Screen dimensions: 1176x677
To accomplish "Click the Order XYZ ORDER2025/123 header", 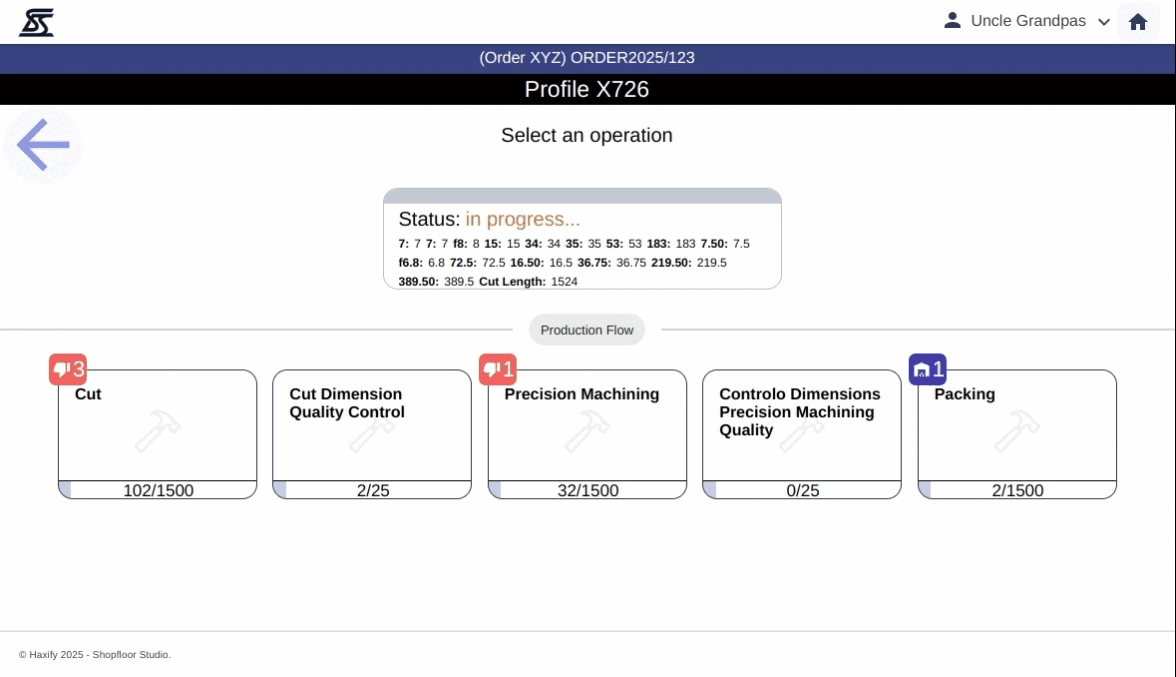I will click(x=587, y=58).
